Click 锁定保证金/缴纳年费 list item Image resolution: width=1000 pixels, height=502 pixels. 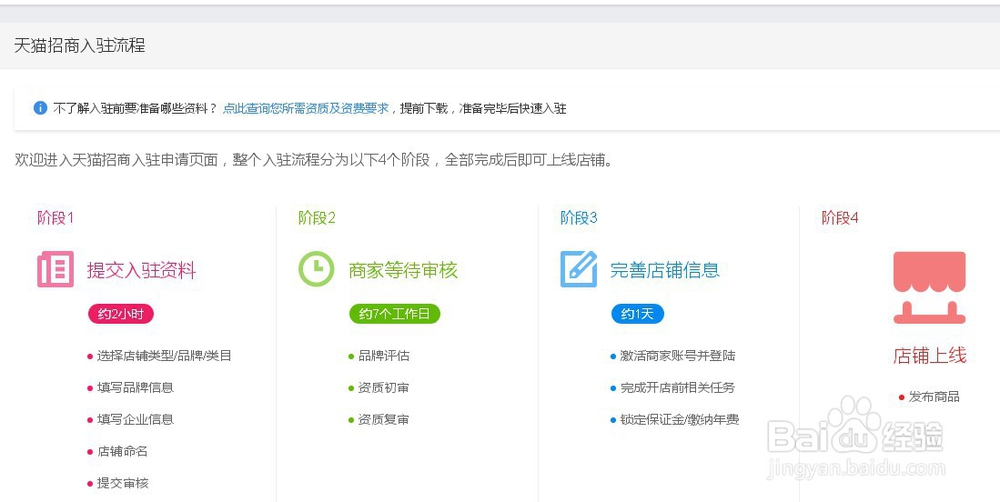tap(675, 420)
